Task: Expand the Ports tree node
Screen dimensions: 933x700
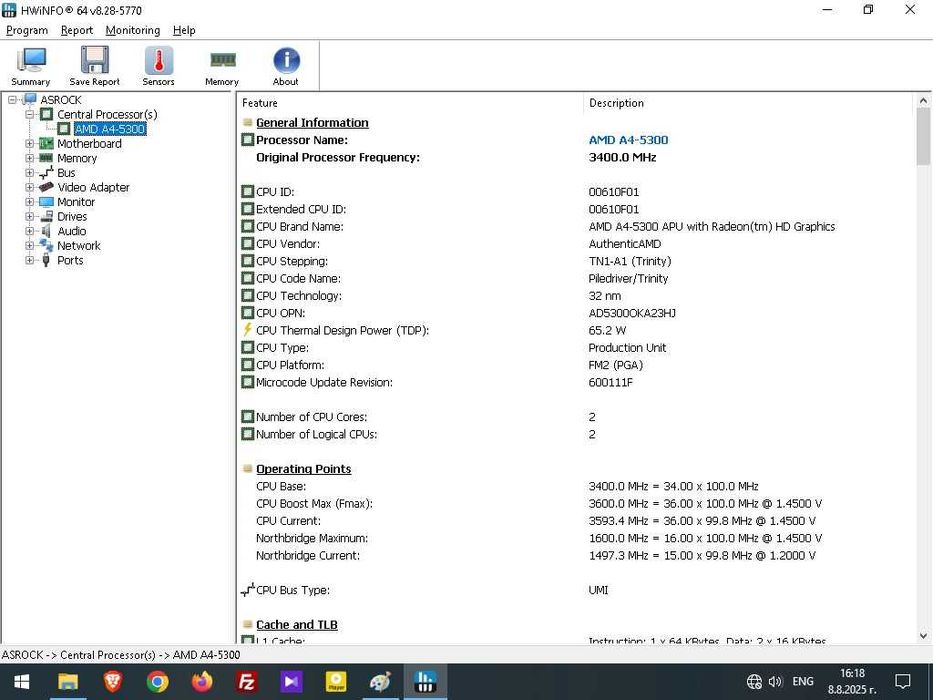Action: (29, 260)
